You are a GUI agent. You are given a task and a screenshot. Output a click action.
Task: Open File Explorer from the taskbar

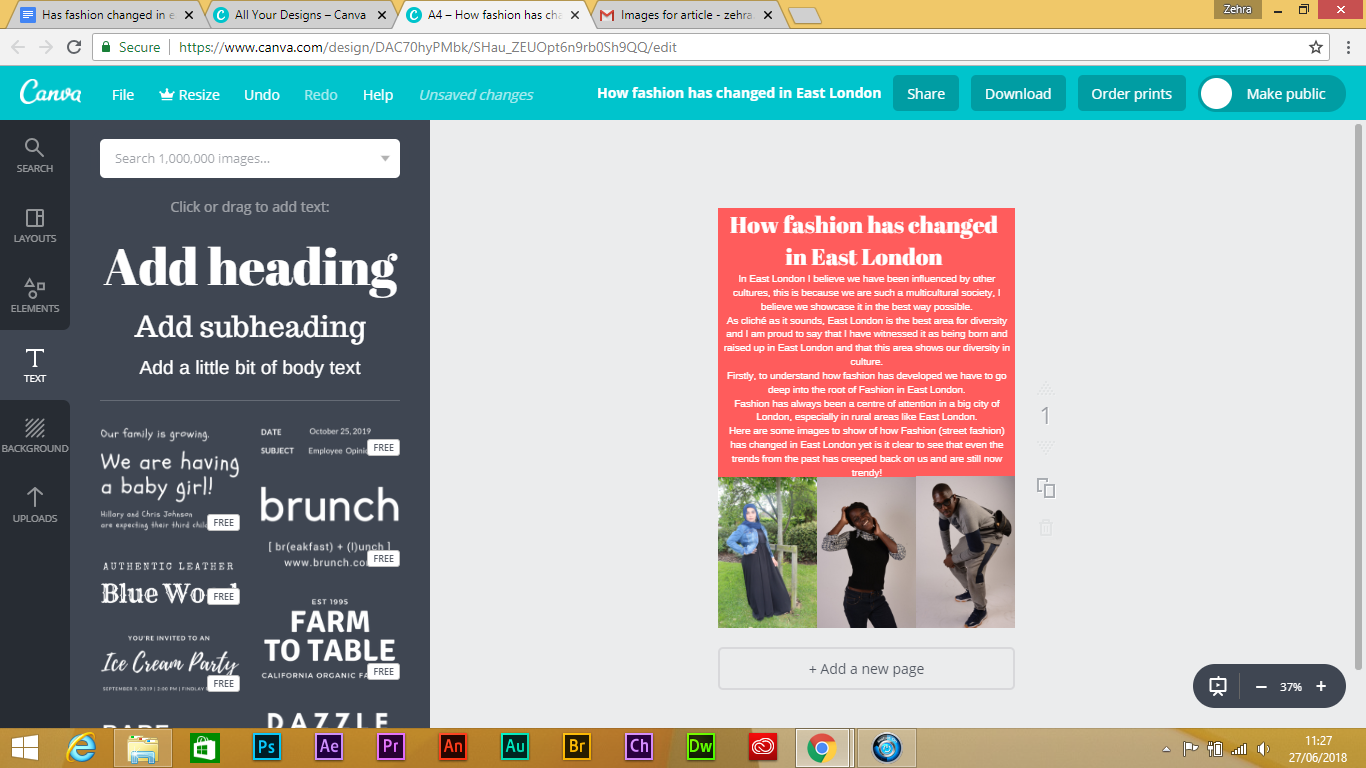coord(143,747)
